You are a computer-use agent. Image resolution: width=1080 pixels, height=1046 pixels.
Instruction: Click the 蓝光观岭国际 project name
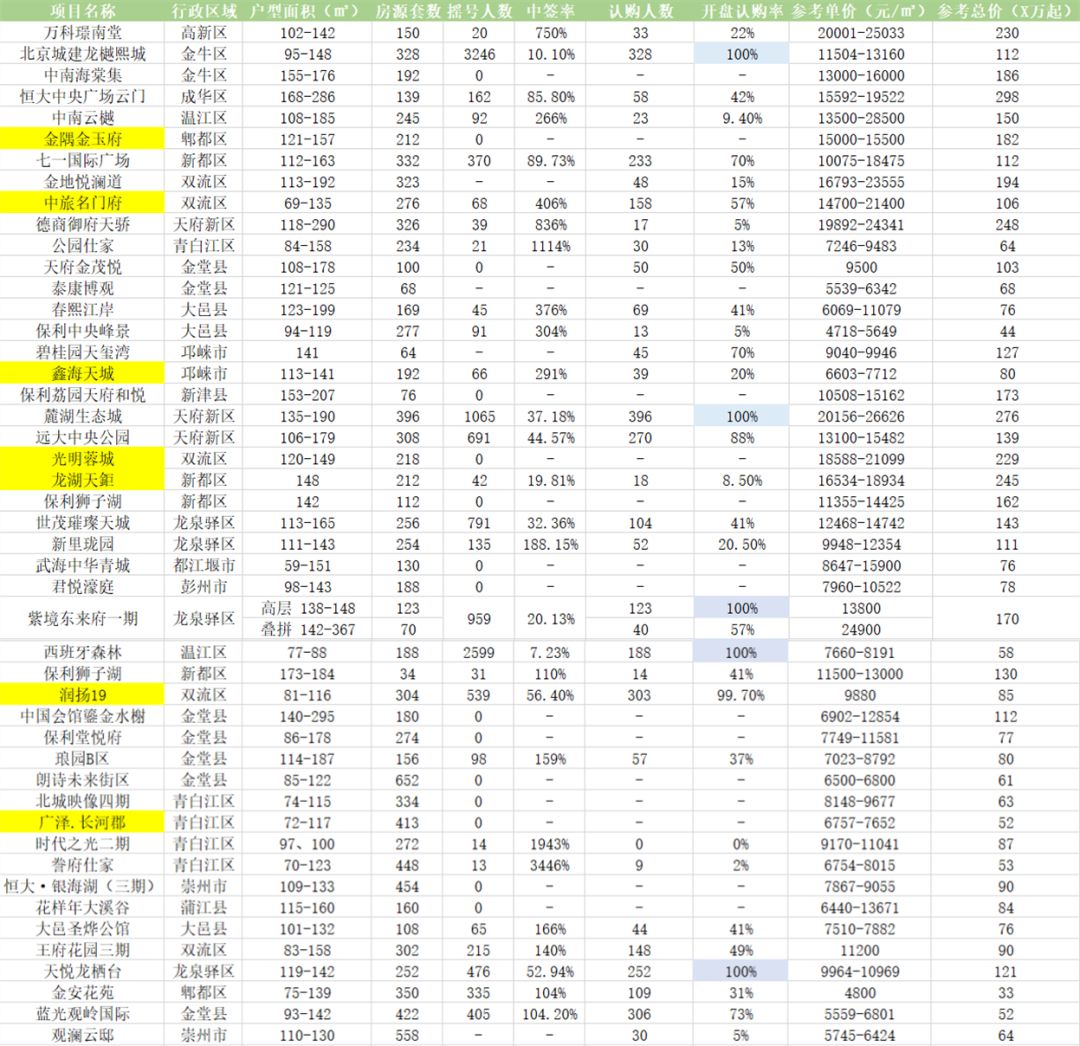coord(83,1014)
